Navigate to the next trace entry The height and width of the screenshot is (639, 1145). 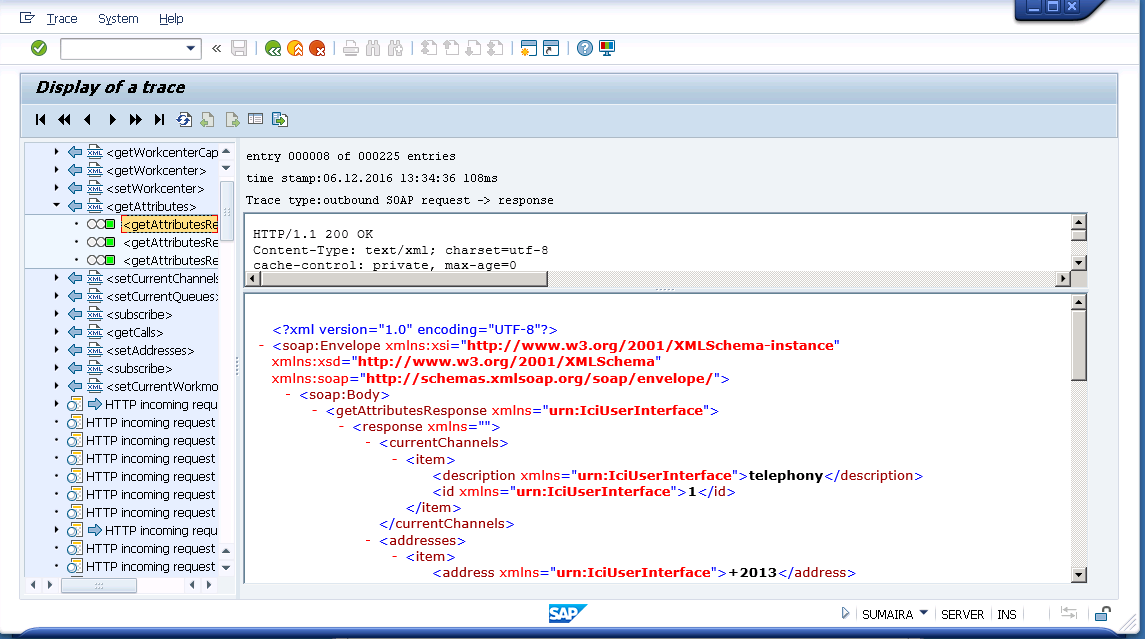(111, 119)
